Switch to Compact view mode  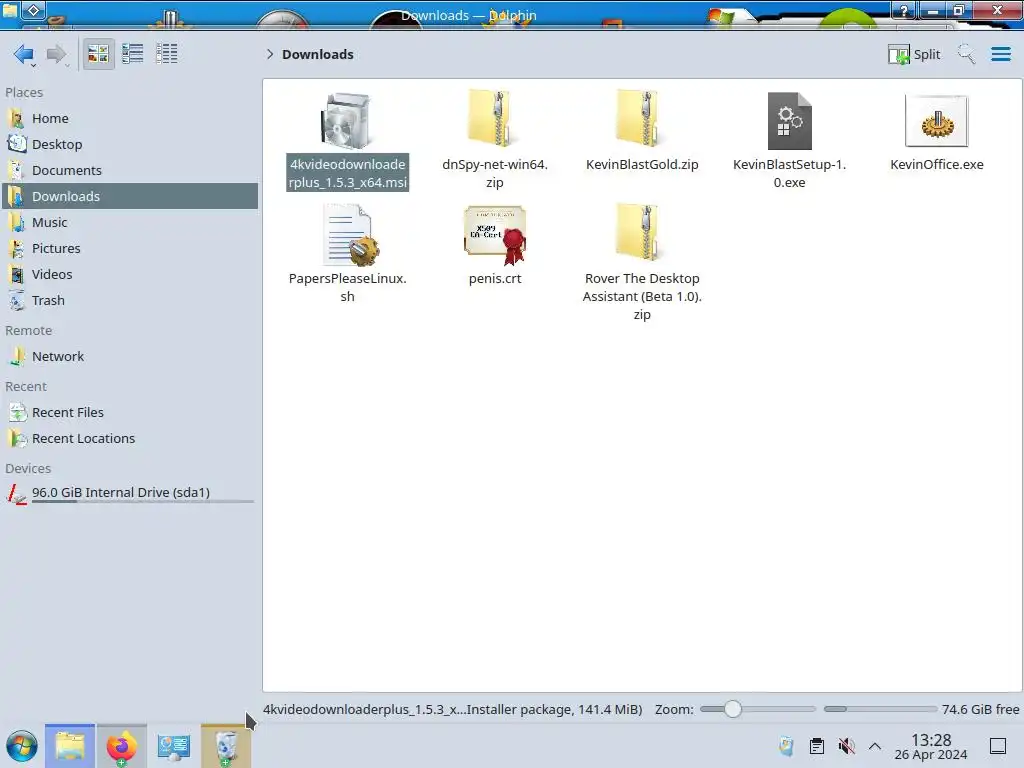click(x=133, y=54)
